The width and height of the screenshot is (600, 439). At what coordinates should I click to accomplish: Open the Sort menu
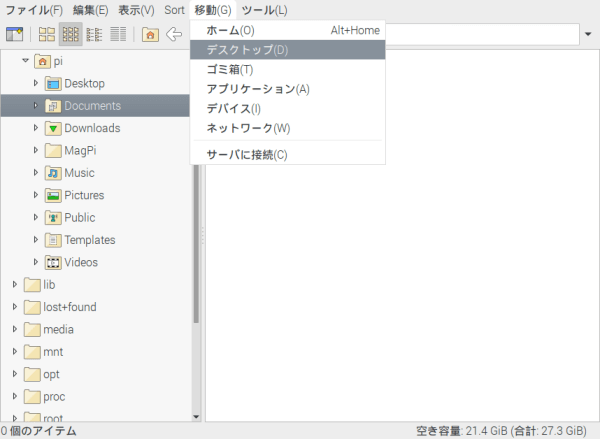174,10
